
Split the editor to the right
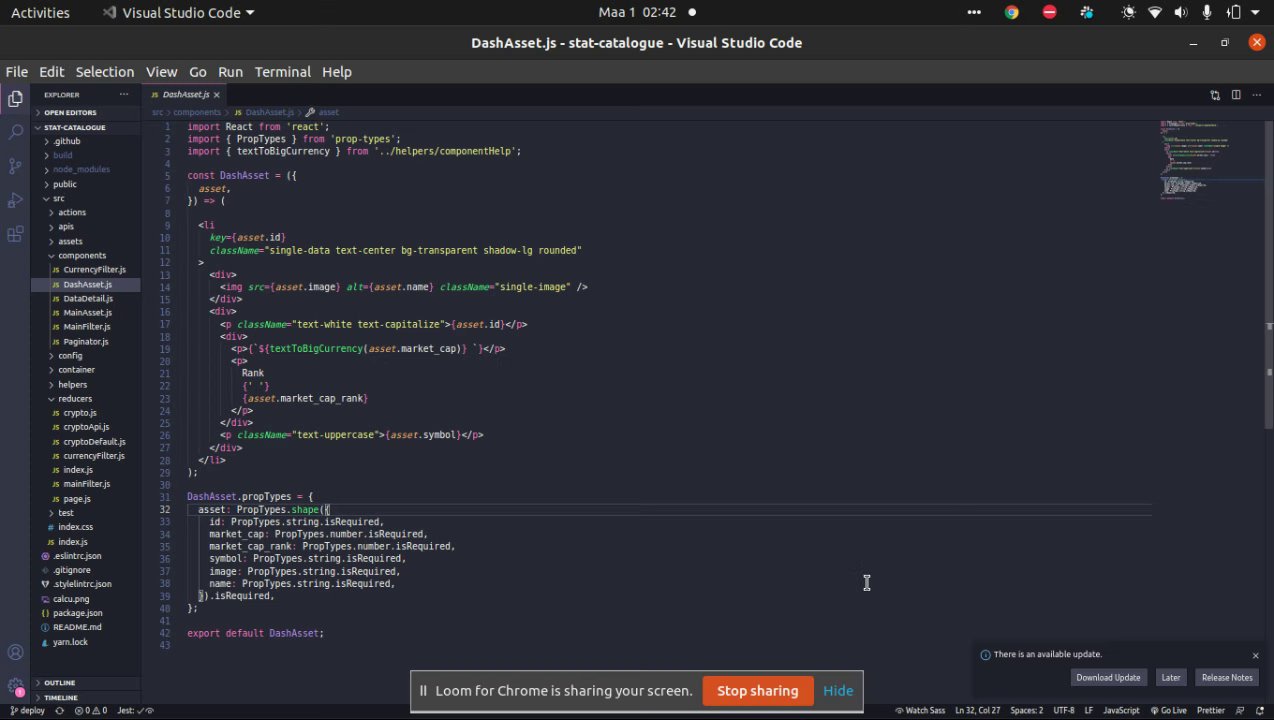(1236, 95)
